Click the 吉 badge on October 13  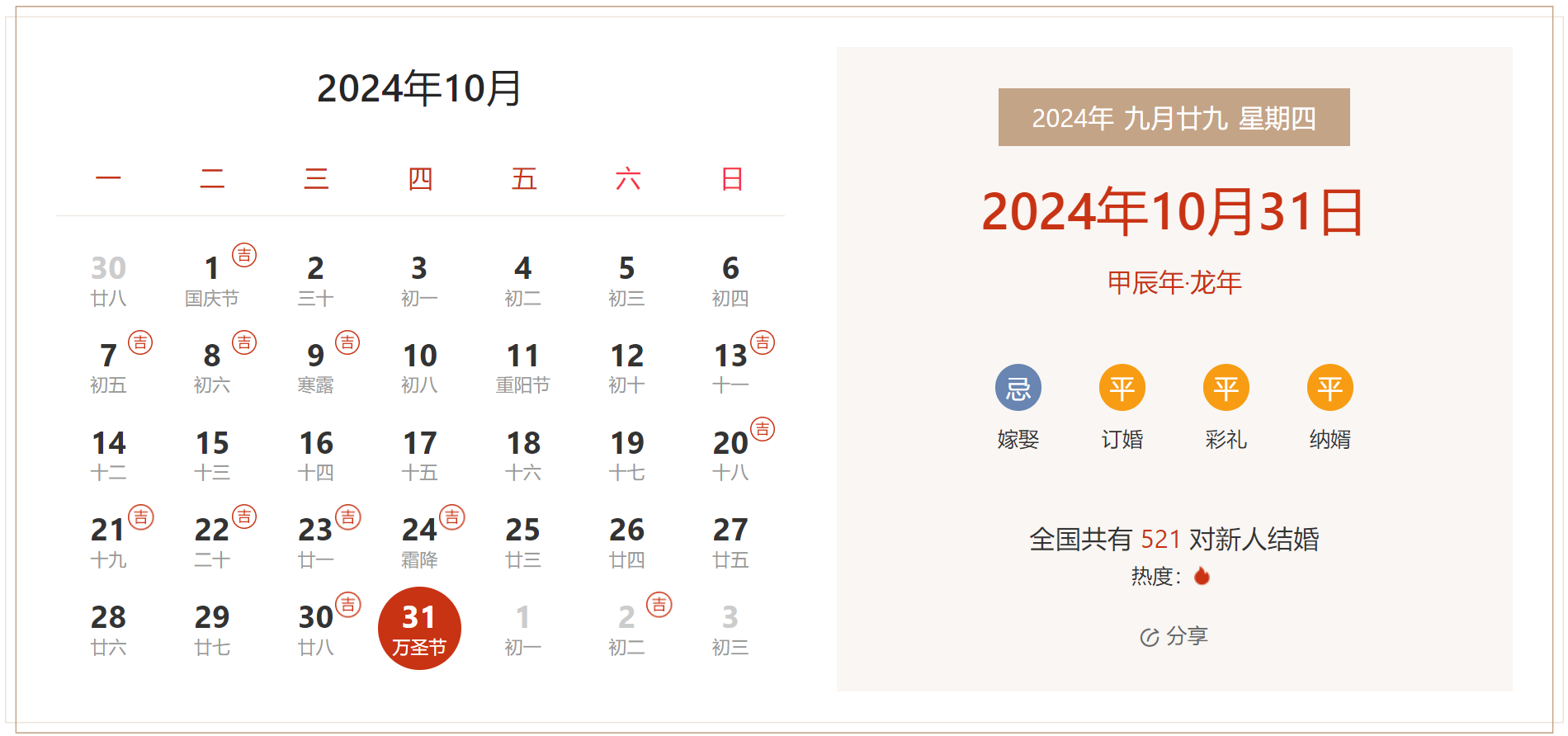[763, 342]
